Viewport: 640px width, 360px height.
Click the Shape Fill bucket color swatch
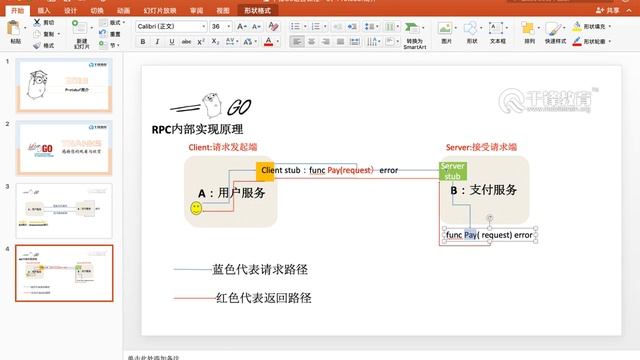coord(577,27)
